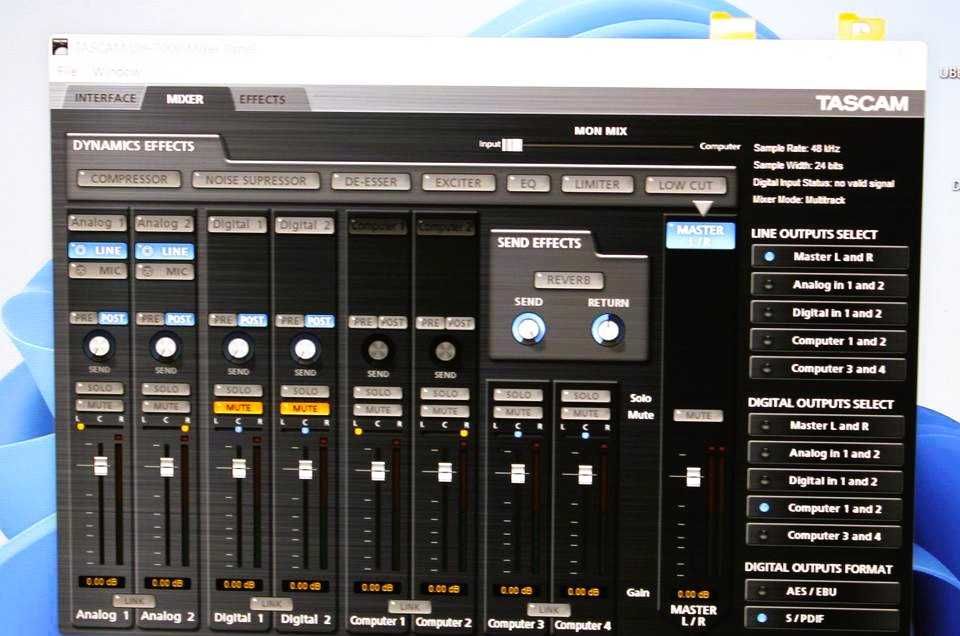Mute the Analog 2 channel
This screenshot has height=636, width=960.
(x=166, y=406)
